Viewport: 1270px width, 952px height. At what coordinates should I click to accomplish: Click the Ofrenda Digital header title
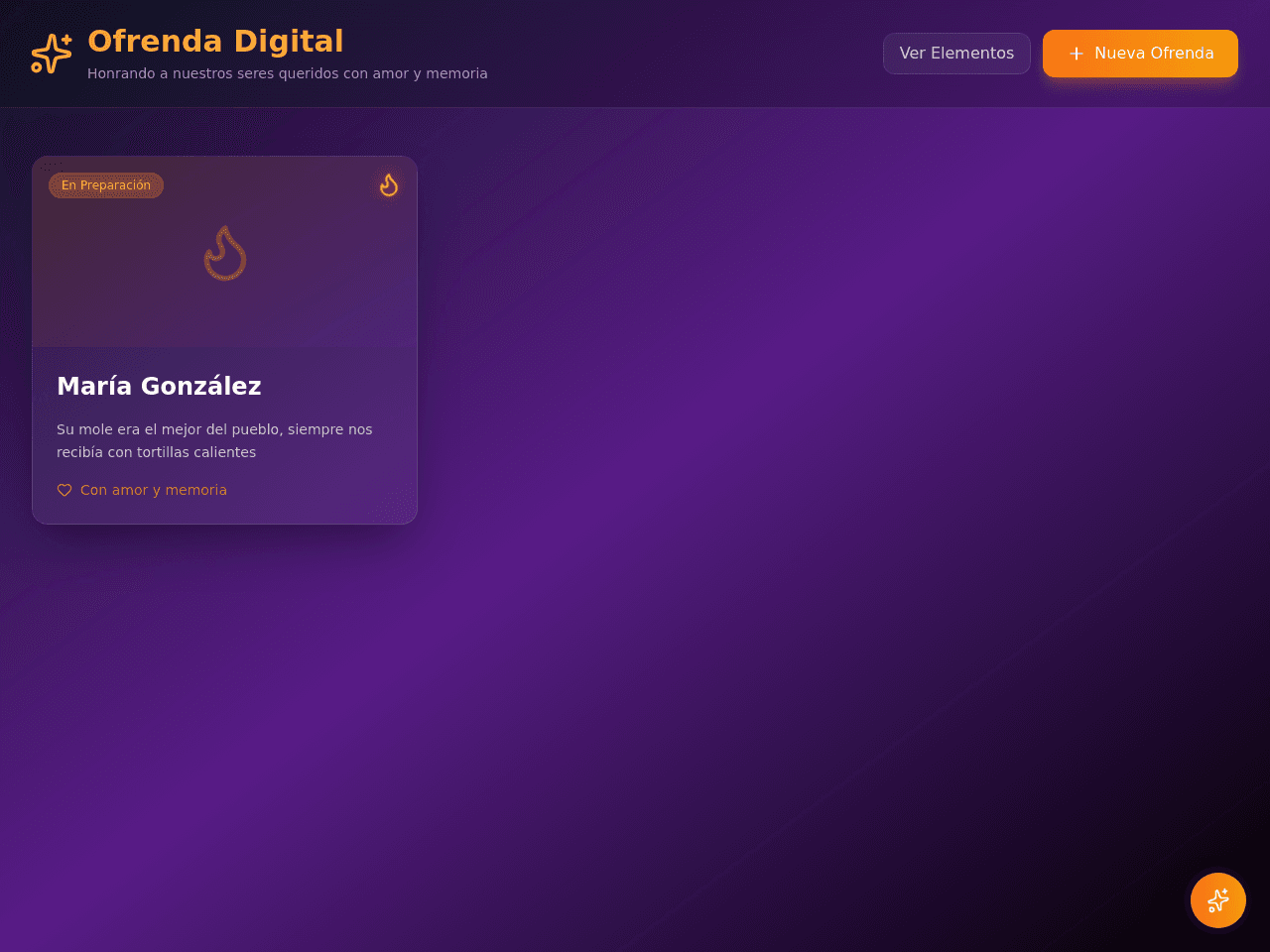tap(215, 41)
